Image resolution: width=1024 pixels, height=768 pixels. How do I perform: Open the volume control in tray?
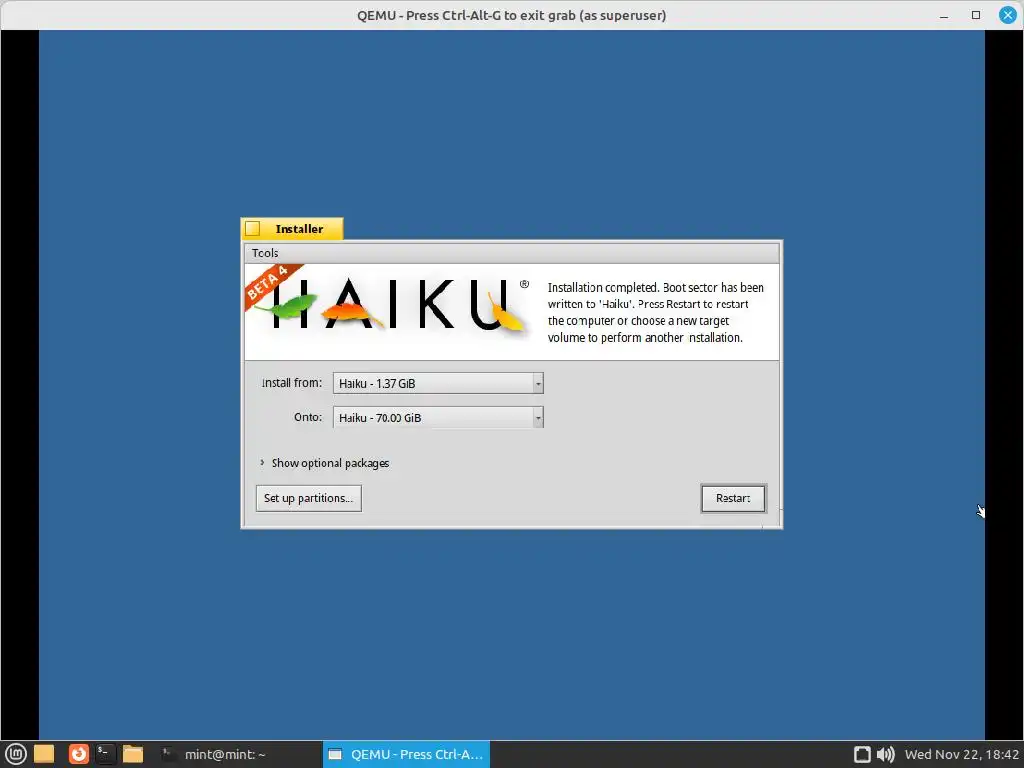click(x=886, y=754)
